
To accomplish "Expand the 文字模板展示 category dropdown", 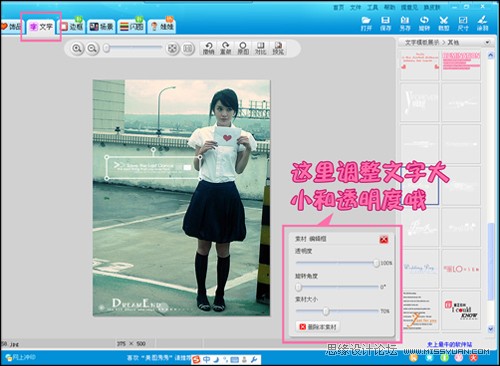I will (487, 42).
